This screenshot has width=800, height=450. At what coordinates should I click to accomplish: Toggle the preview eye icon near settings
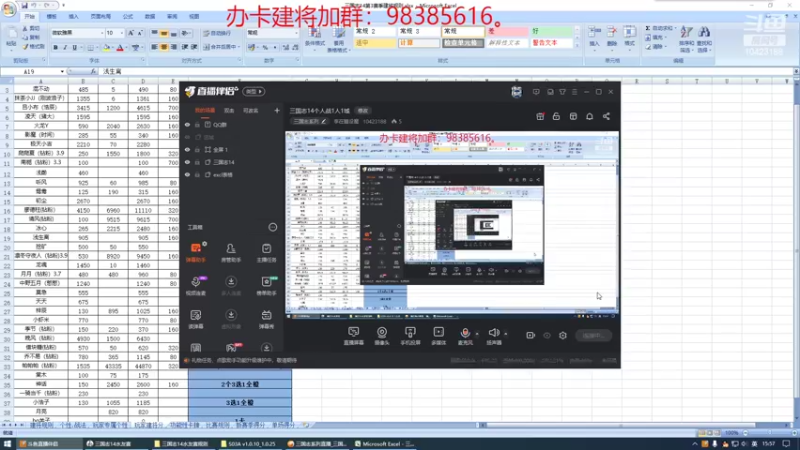coord(547,335)
